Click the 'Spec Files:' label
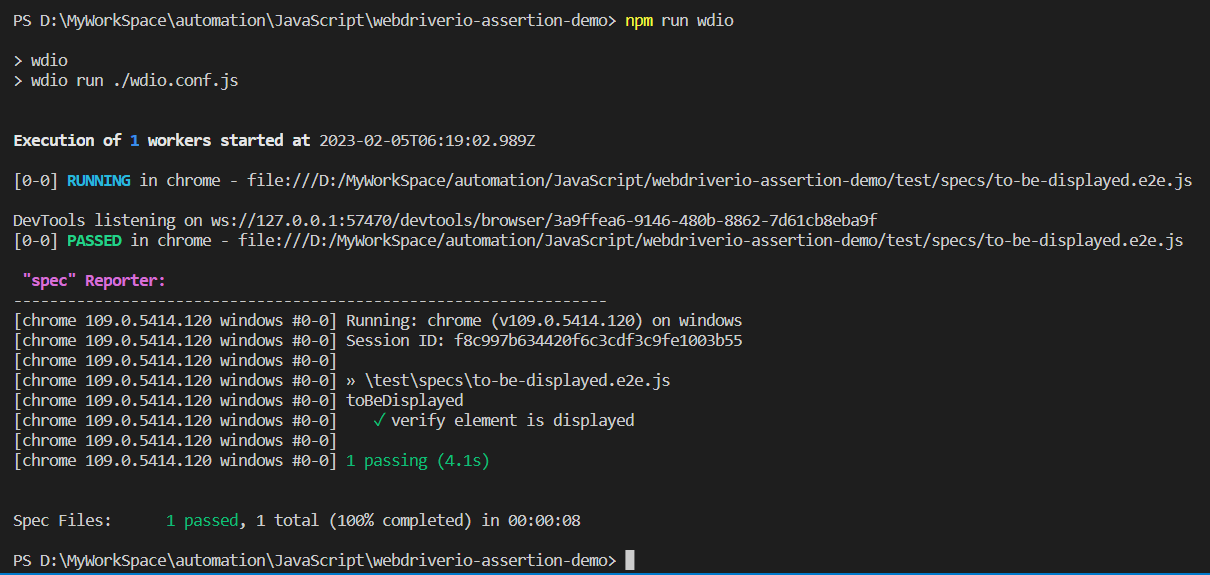This screenshot has width=1210, height=575. tap(63, 521)
